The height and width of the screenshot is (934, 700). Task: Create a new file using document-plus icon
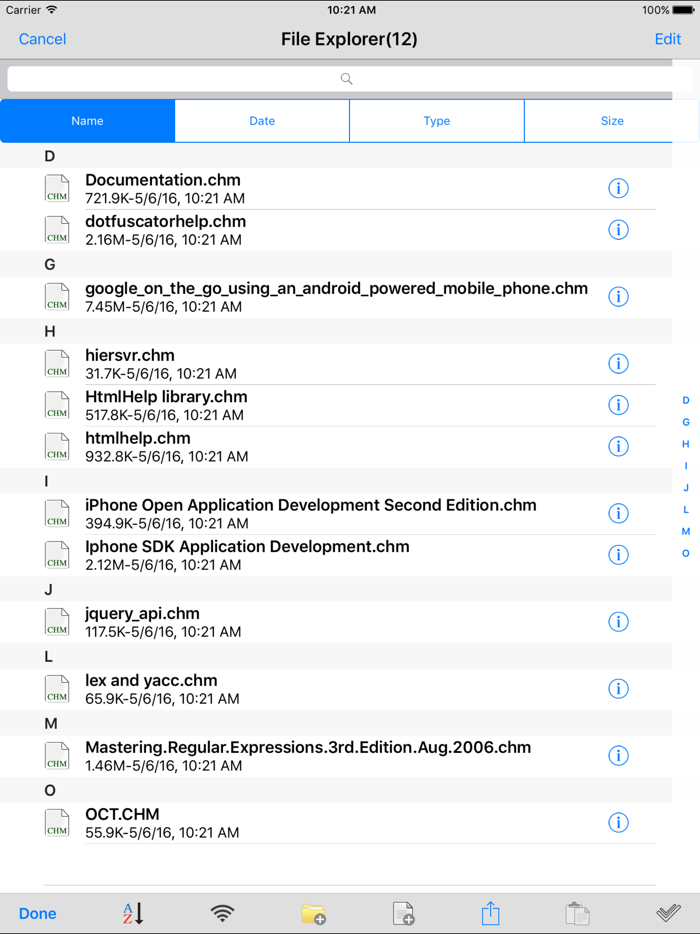(x=403, y=913)
